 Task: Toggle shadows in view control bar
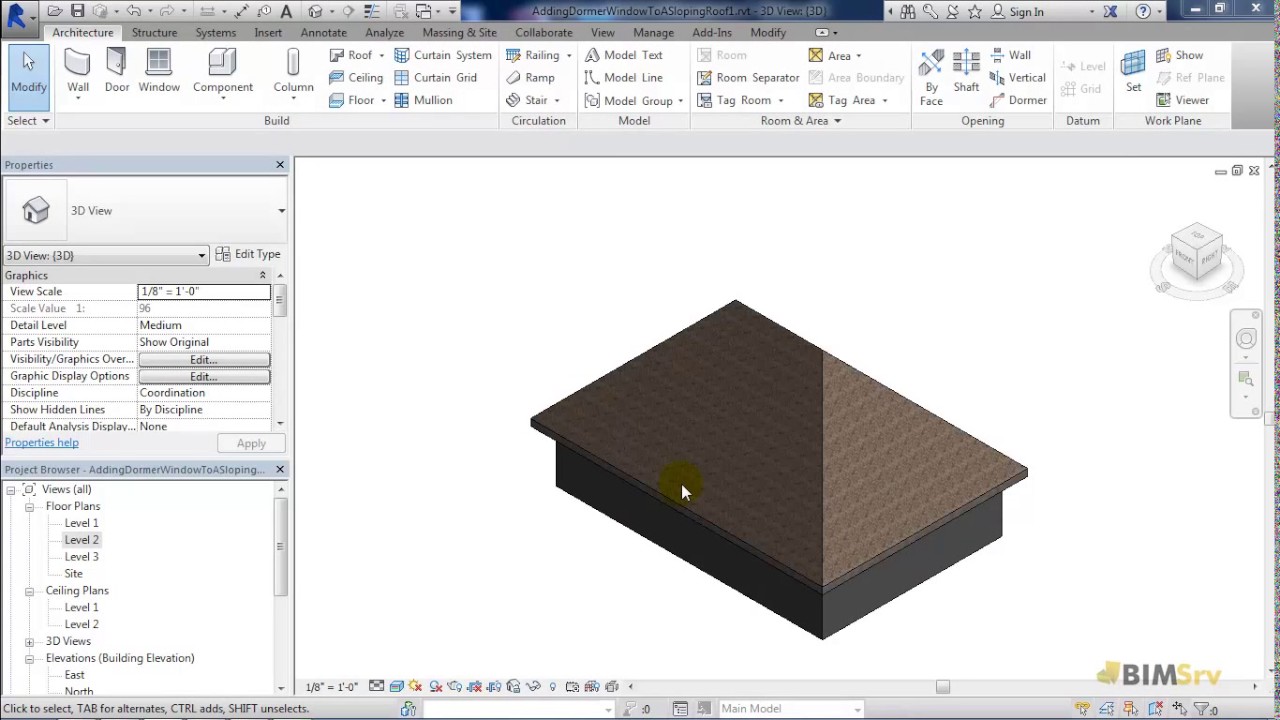(x=436, y=686)
